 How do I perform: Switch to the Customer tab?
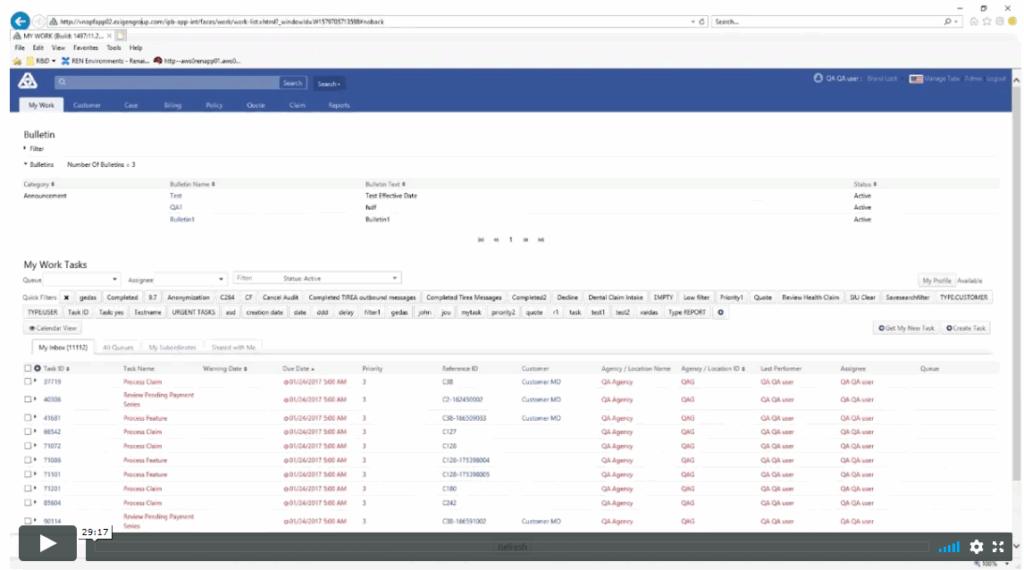point(87,105)
